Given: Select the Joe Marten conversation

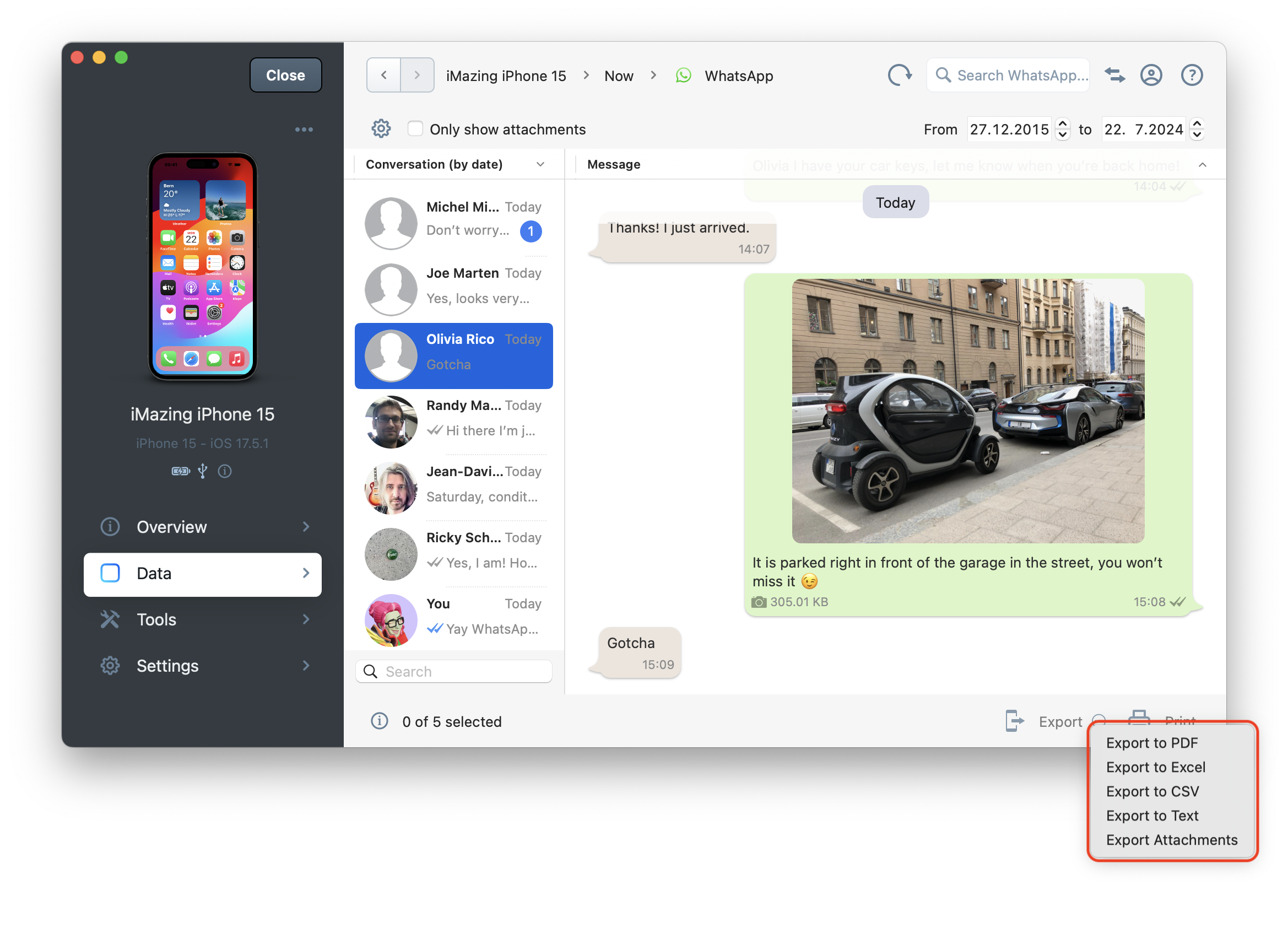Looking at the screenshot, I should point(453,289).
